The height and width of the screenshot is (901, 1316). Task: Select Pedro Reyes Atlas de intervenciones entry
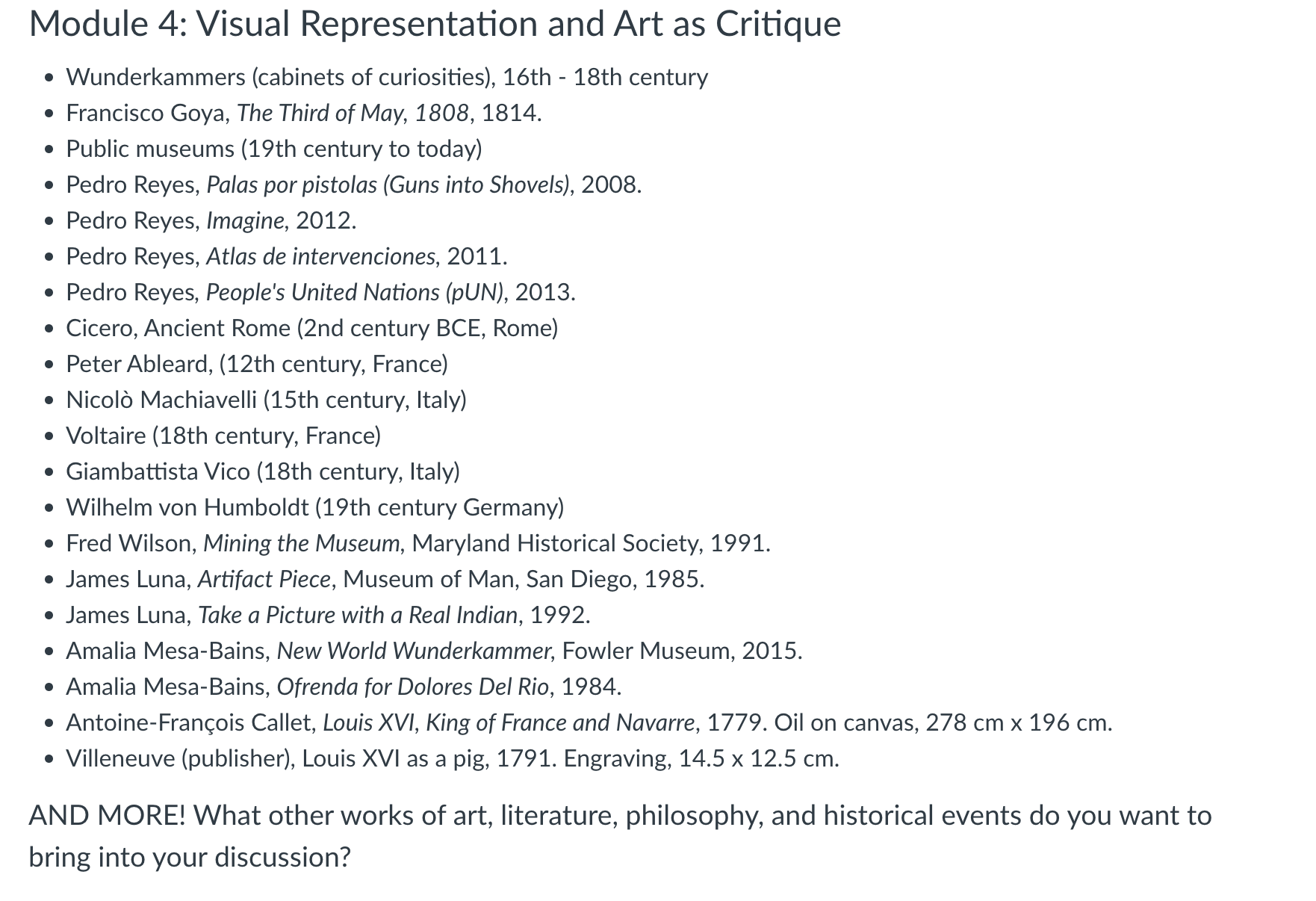(x=287, y=256)
